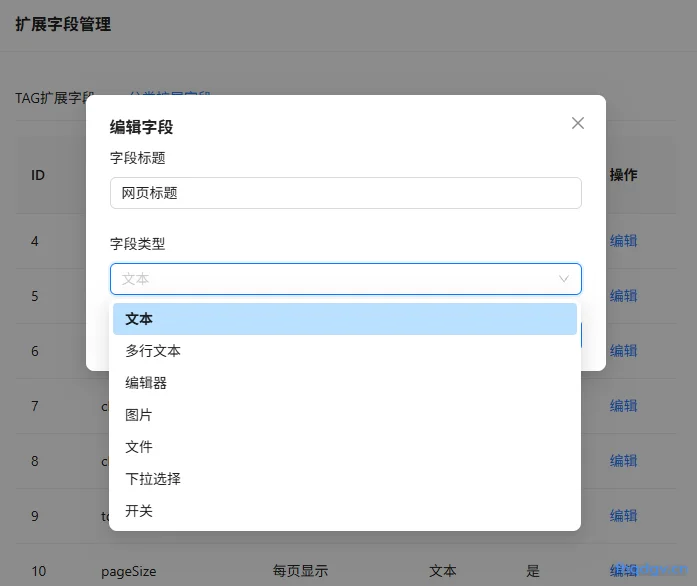Collapse the 字段类型 dropdown arrow
This screenshot has height=586, width=697.
[x=564, y=279]
